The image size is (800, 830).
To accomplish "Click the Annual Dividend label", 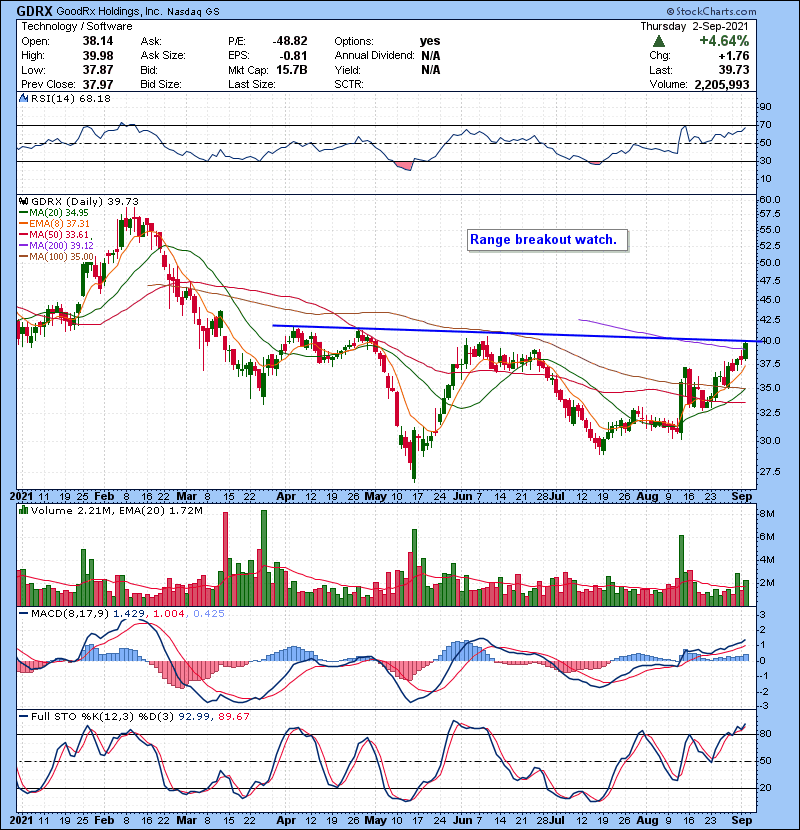I will tap(374, 56).
